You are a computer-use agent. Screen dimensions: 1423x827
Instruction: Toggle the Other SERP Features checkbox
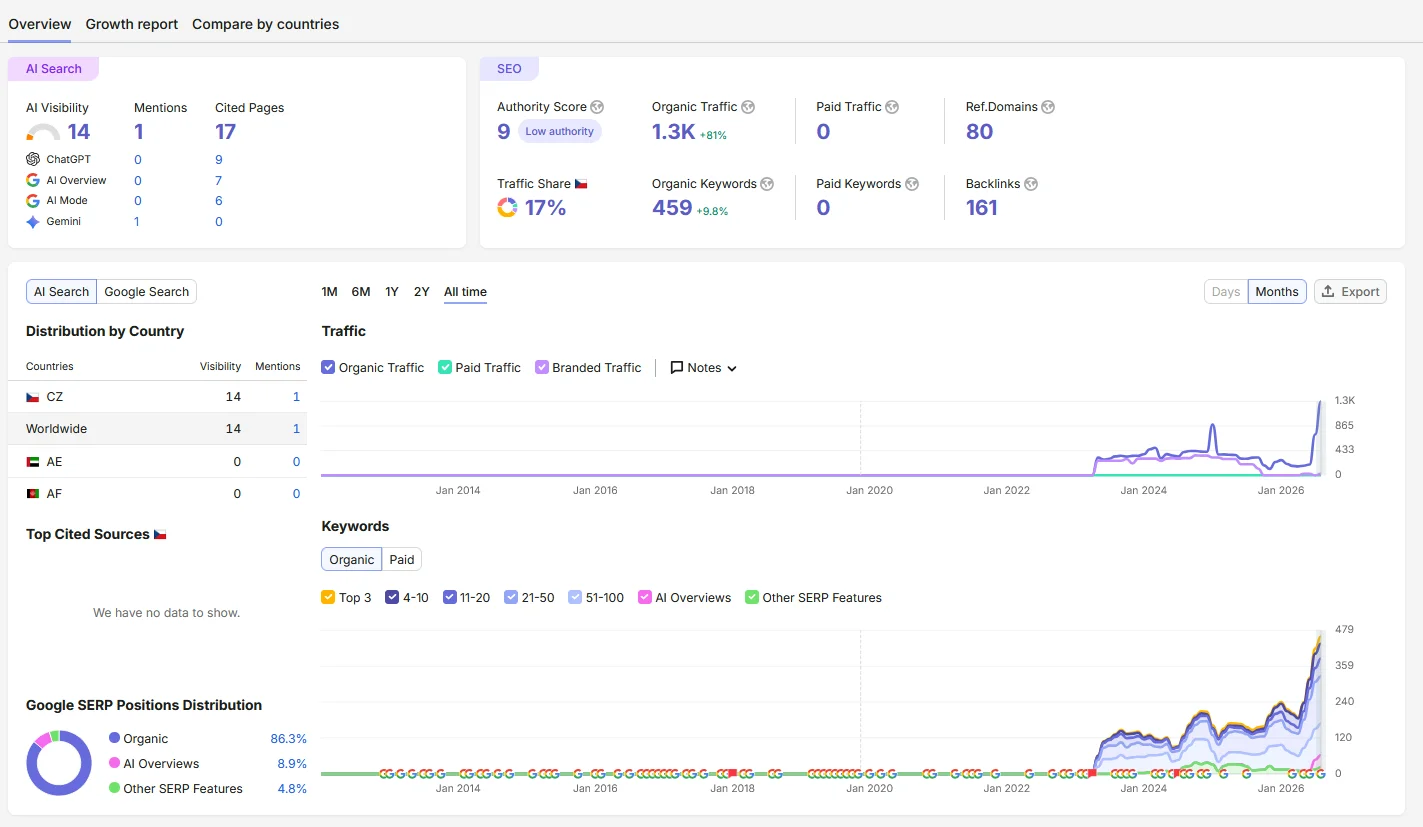point(752,598)
